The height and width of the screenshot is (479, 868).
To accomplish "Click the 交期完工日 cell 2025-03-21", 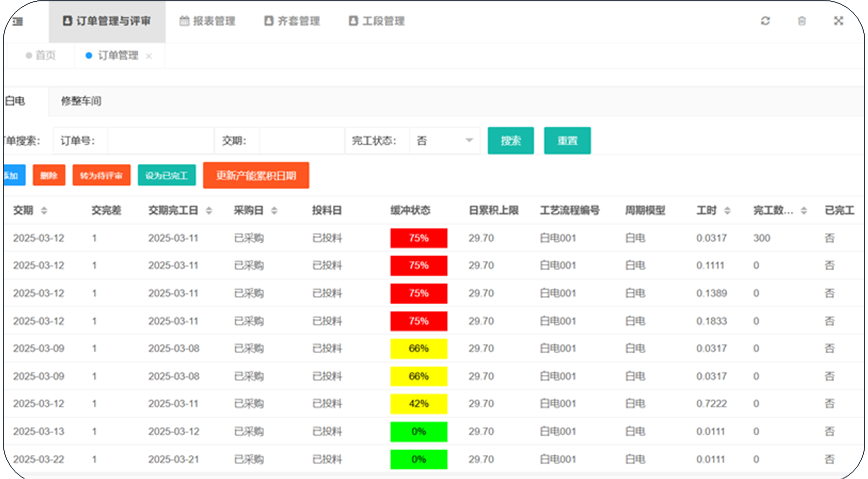I will click(x=174, y=459).
